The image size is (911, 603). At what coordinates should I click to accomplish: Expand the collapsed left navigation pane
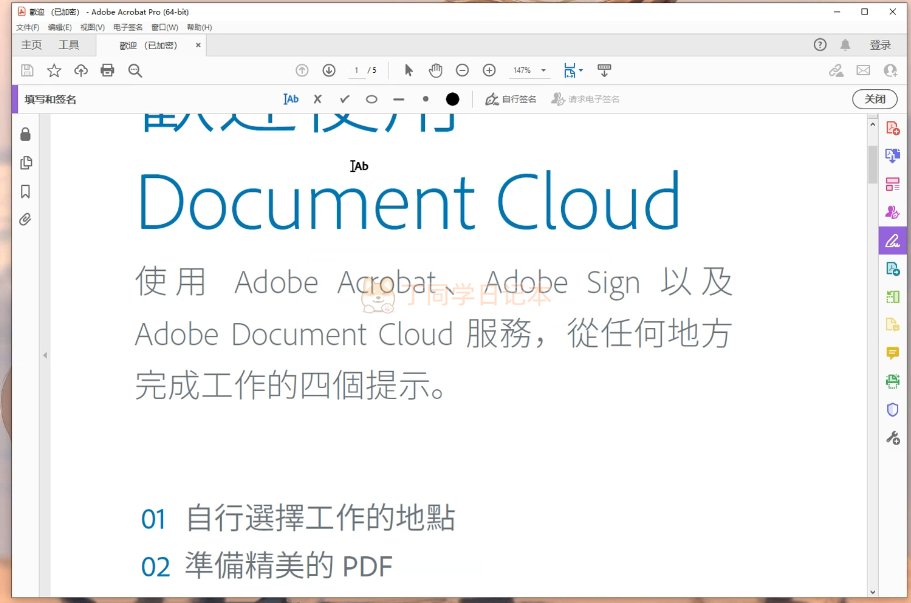44,355
